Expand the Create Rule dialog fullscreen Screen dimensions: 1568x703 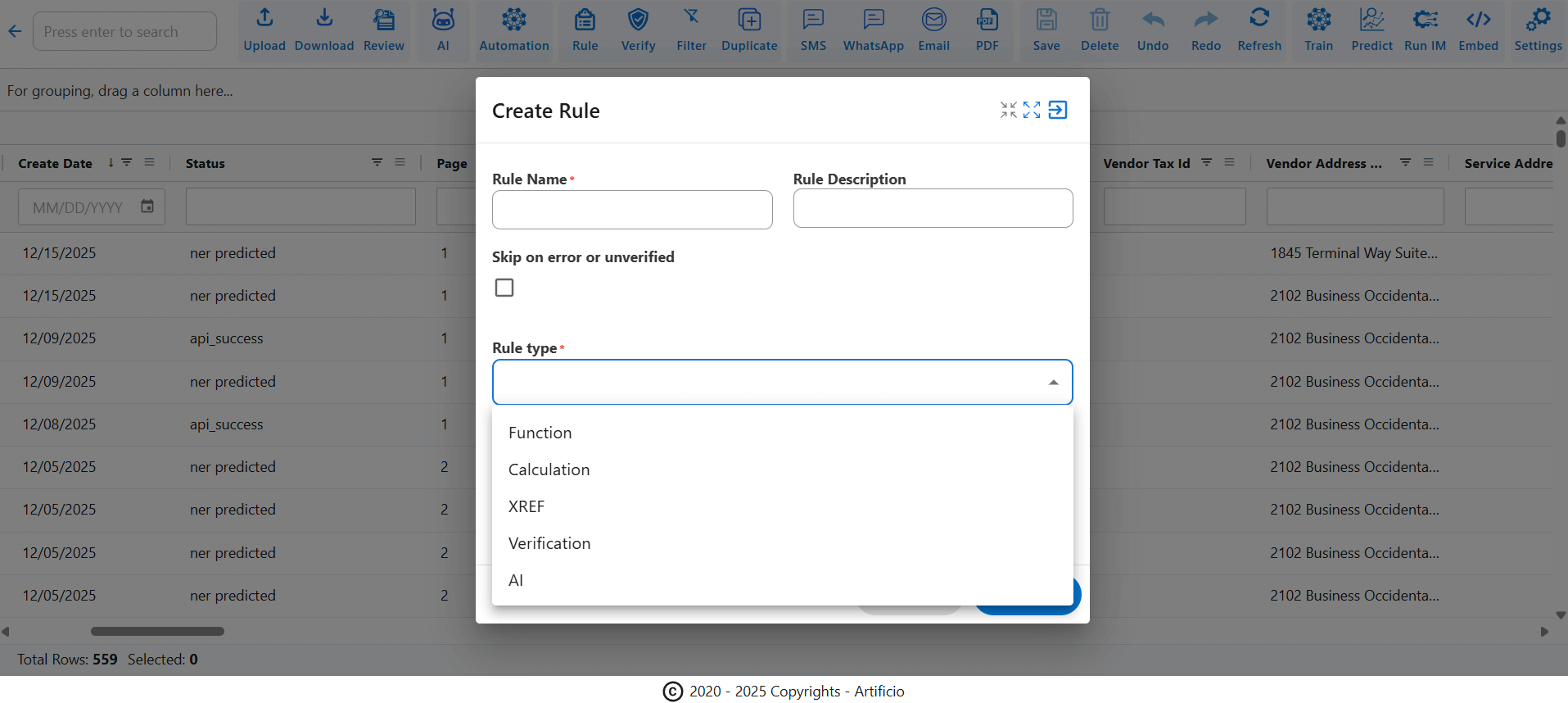coord(1032,110)
